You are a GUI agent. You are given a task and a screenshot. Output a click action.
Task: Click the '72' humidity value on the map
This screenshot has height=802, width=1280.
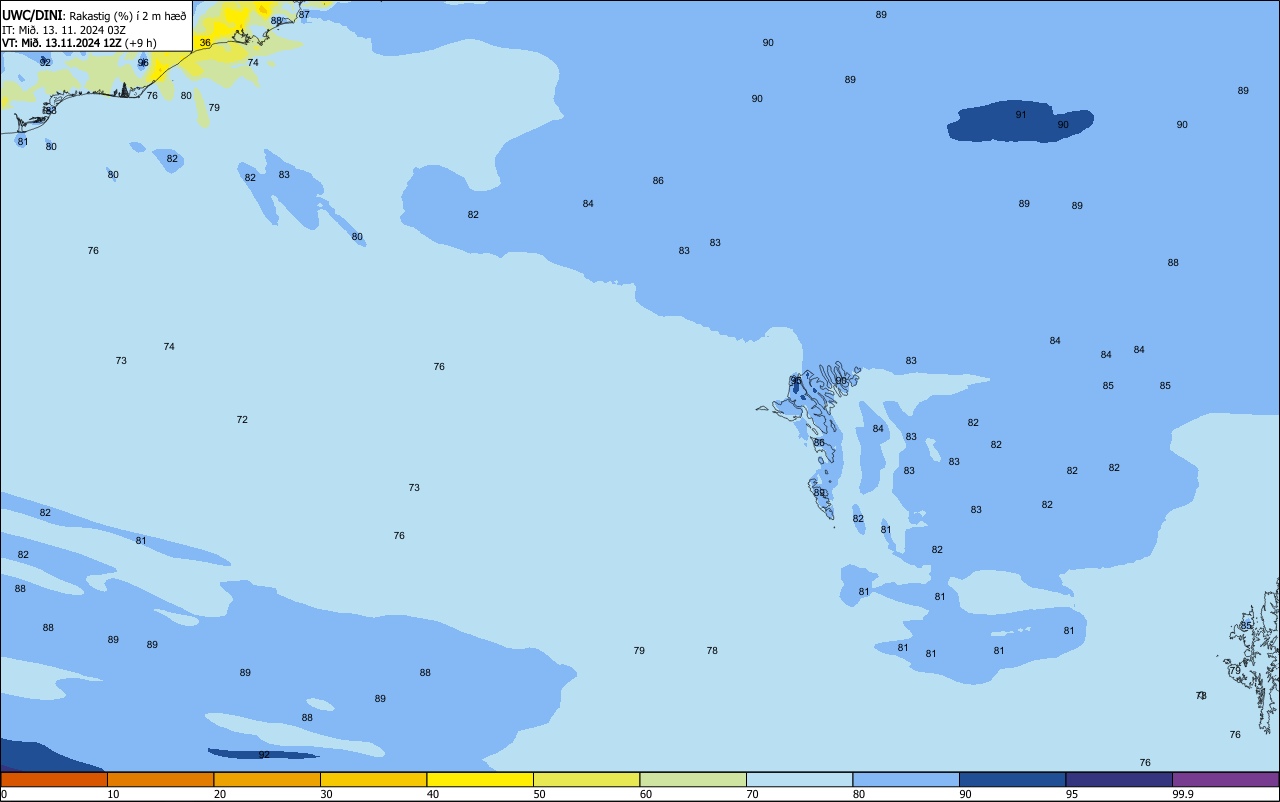point(242,420)
